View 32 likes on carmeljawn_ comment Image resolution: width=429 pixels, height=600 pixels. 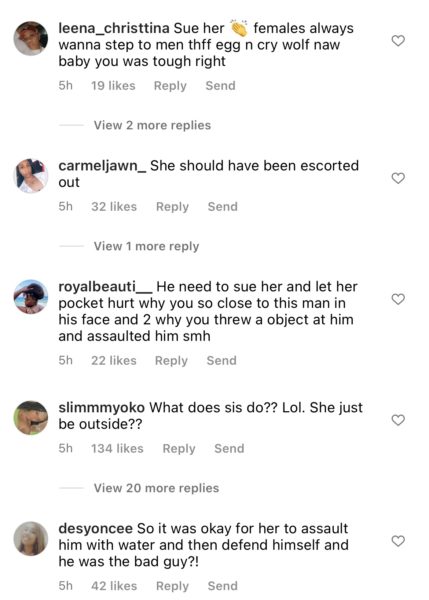point(114,207)
